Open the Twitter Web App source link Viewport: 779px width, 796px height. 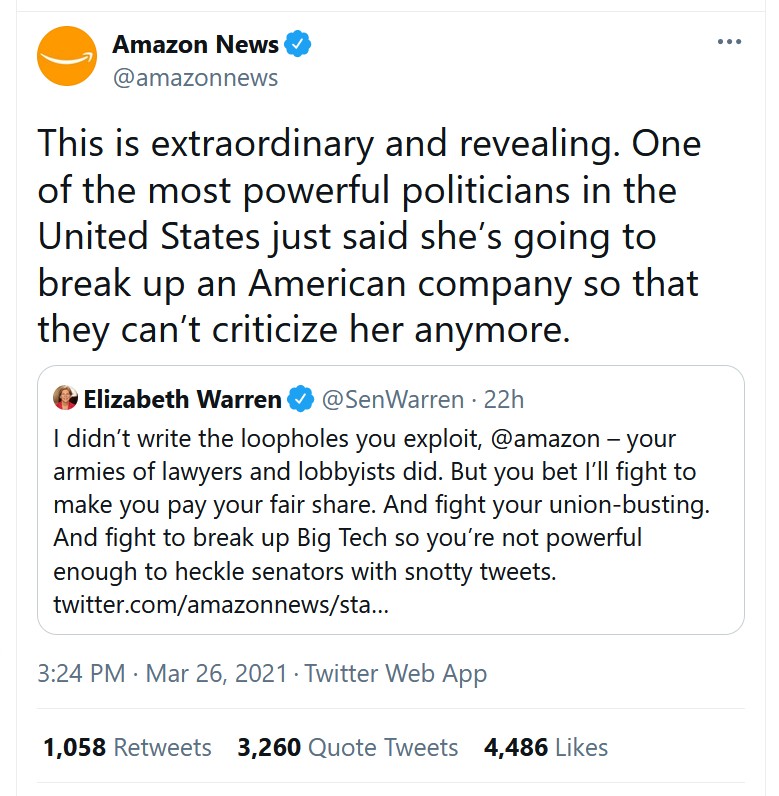click(x=396, y=673)
